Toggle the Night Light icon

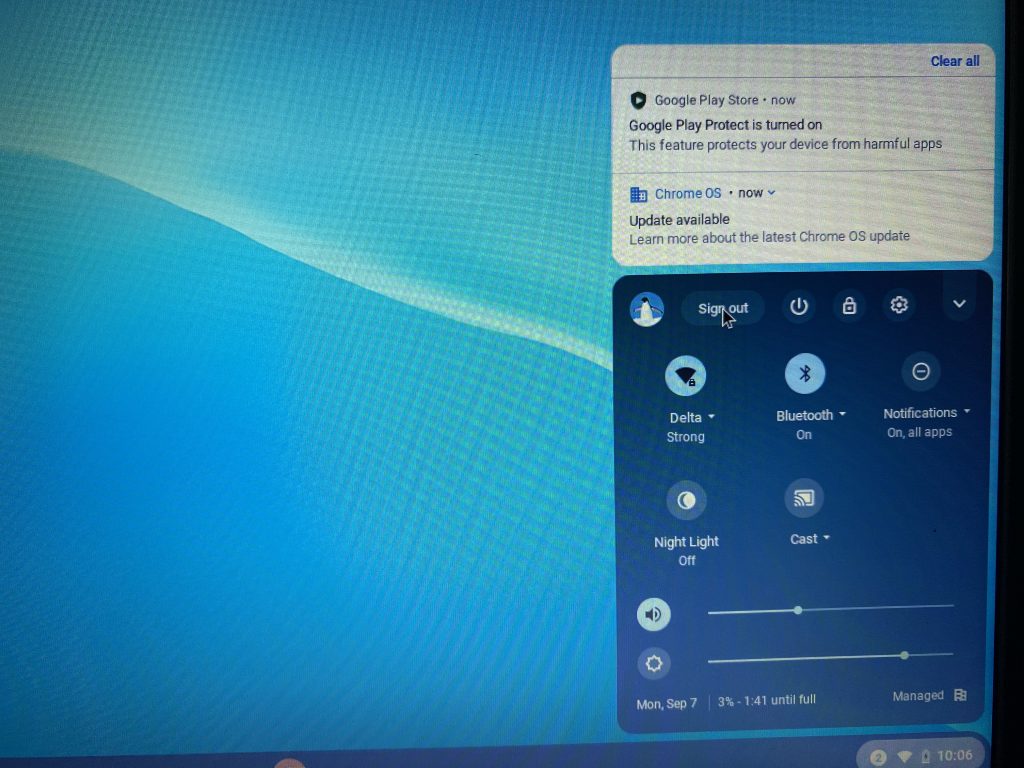click(x=686, y=500)
